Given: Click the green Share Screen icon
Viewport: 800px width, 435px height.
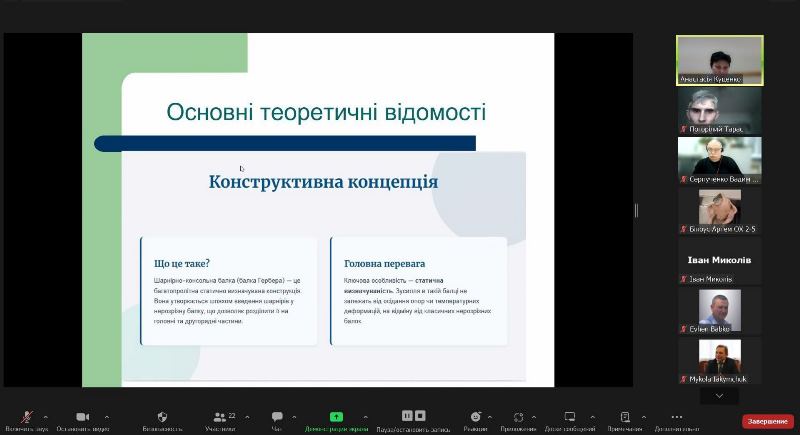Looking at the screenshot, I should coord(336,417).
